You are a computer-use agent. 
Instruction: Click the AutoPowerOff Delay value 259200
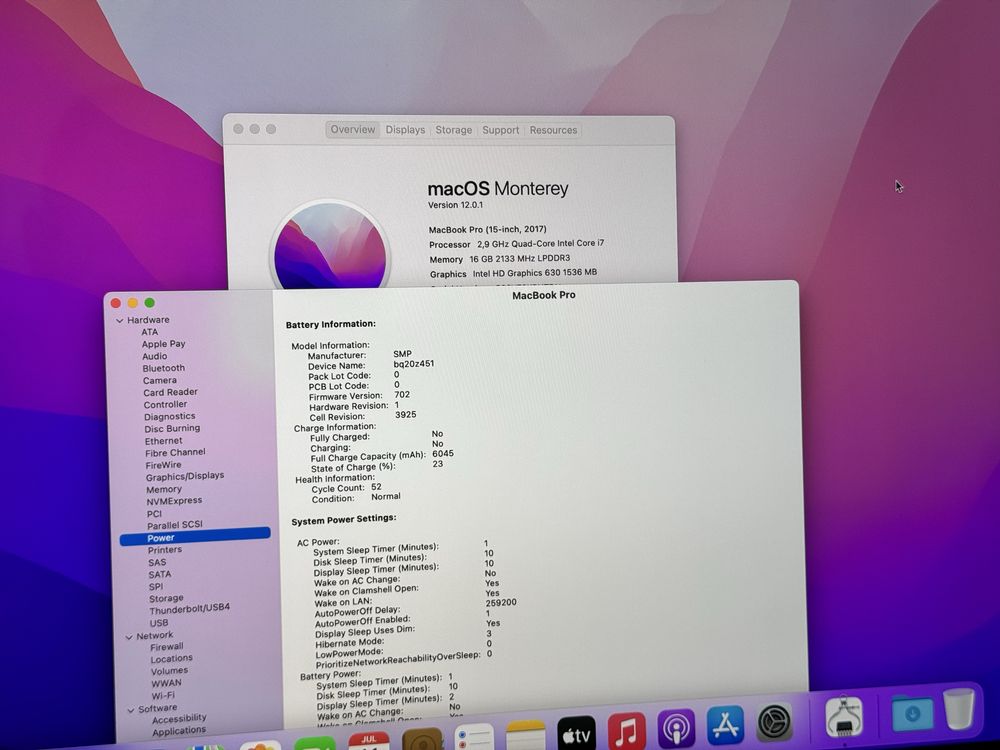501,602
